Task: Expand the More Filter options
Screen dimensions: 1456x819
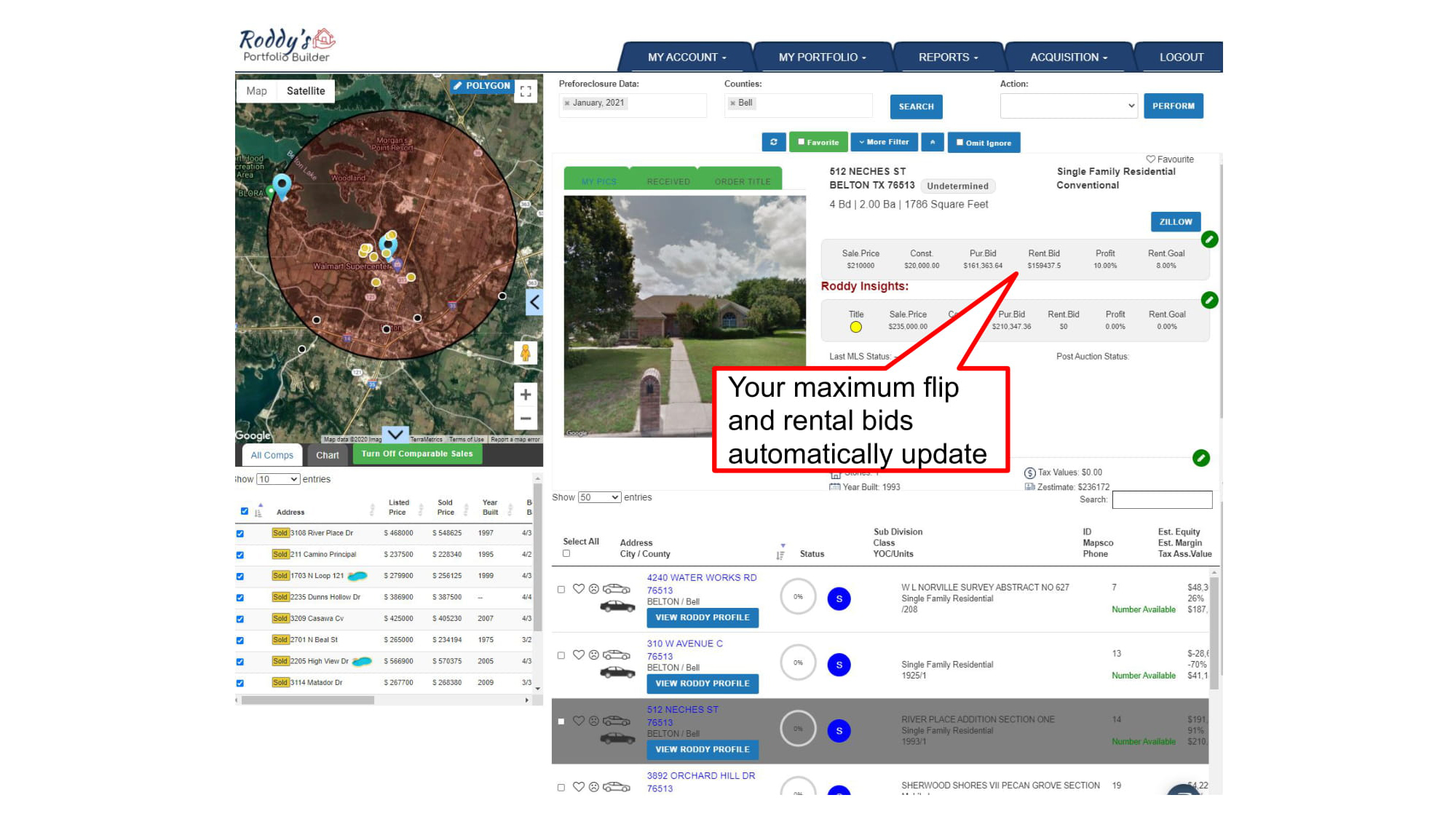Action: 884,142
